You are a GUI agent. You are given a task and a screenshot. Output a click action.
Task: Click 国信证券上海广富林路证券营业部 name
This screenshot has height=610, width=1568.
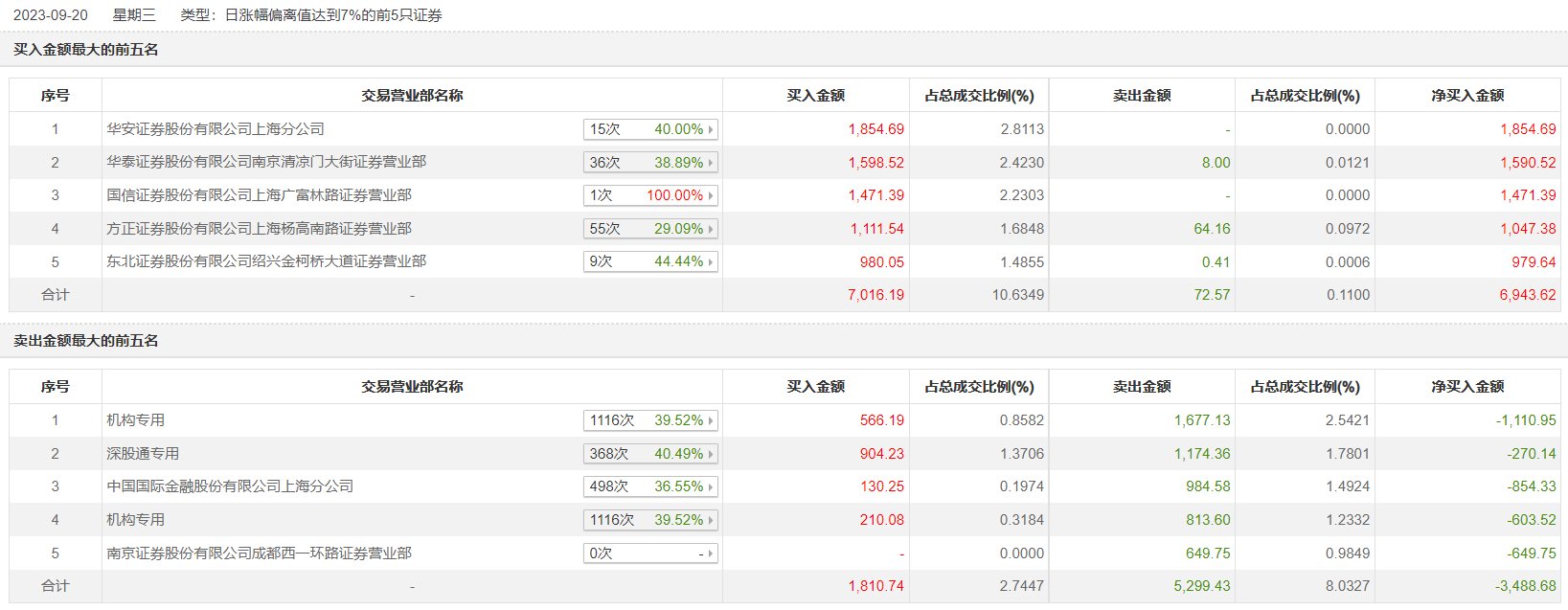[x=259, y=195]
